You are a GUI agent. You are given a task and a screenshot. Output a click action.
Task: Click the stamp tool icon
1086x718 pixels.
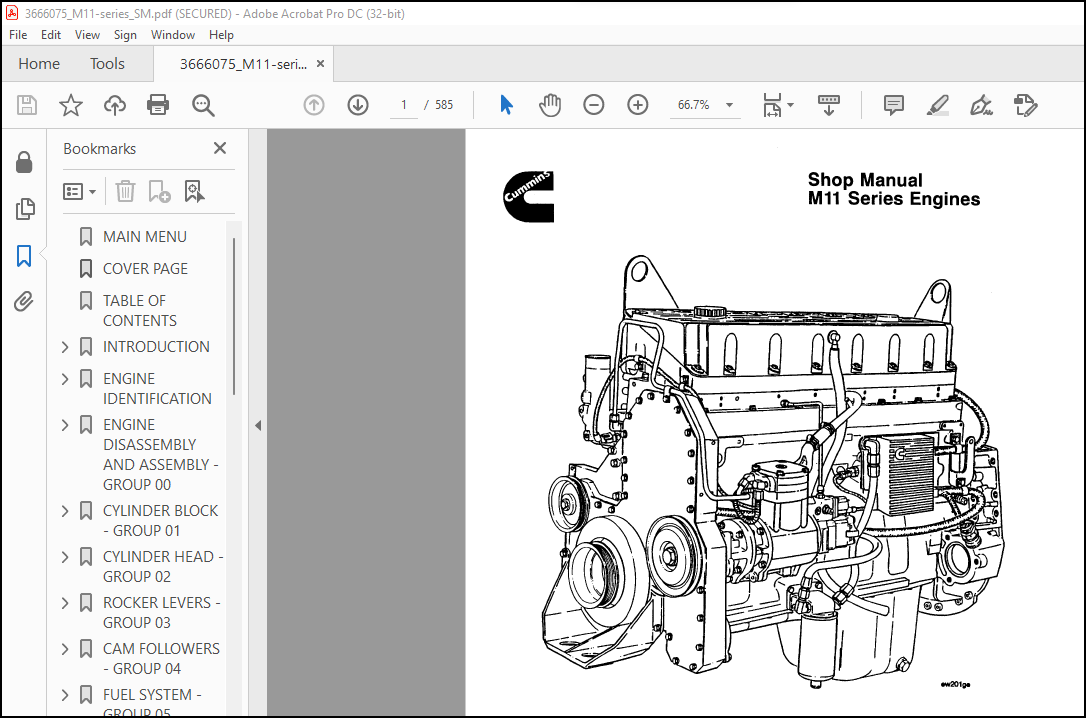(x=1025, y=105)
